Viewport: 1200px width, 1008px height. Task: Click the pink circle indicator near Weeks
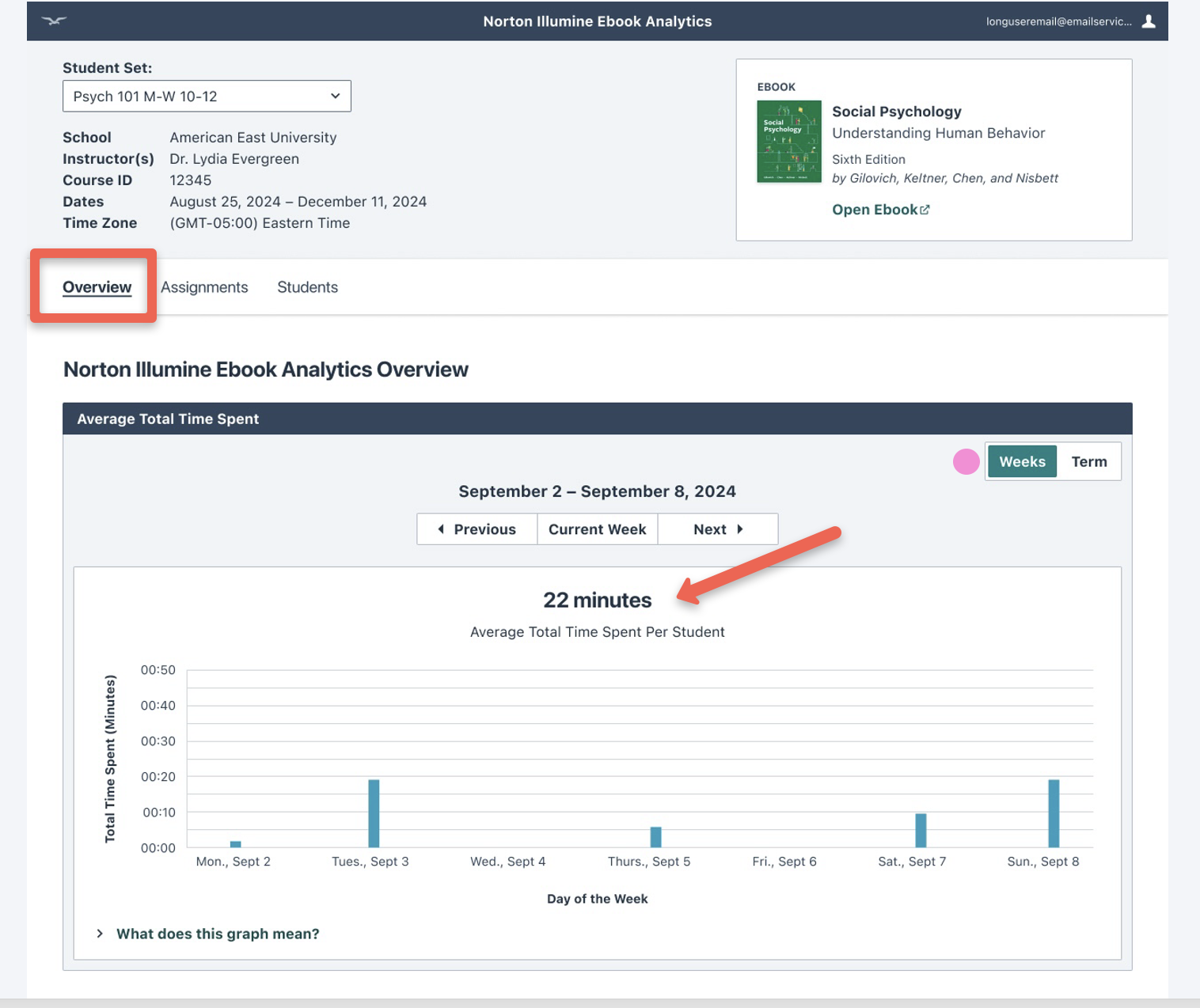(x=966, y=461)
